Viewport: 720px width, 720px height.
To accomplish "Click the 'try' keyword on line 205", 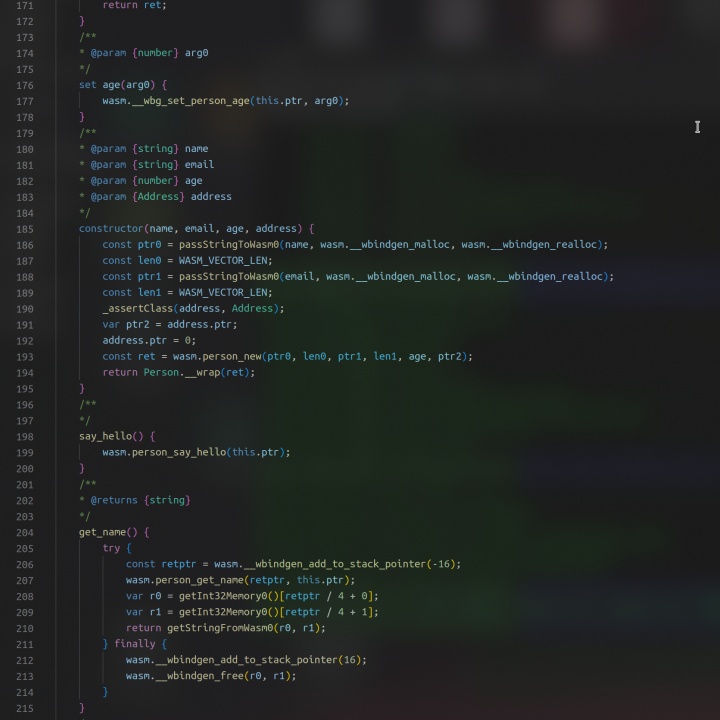I will (x=111, y=548).
